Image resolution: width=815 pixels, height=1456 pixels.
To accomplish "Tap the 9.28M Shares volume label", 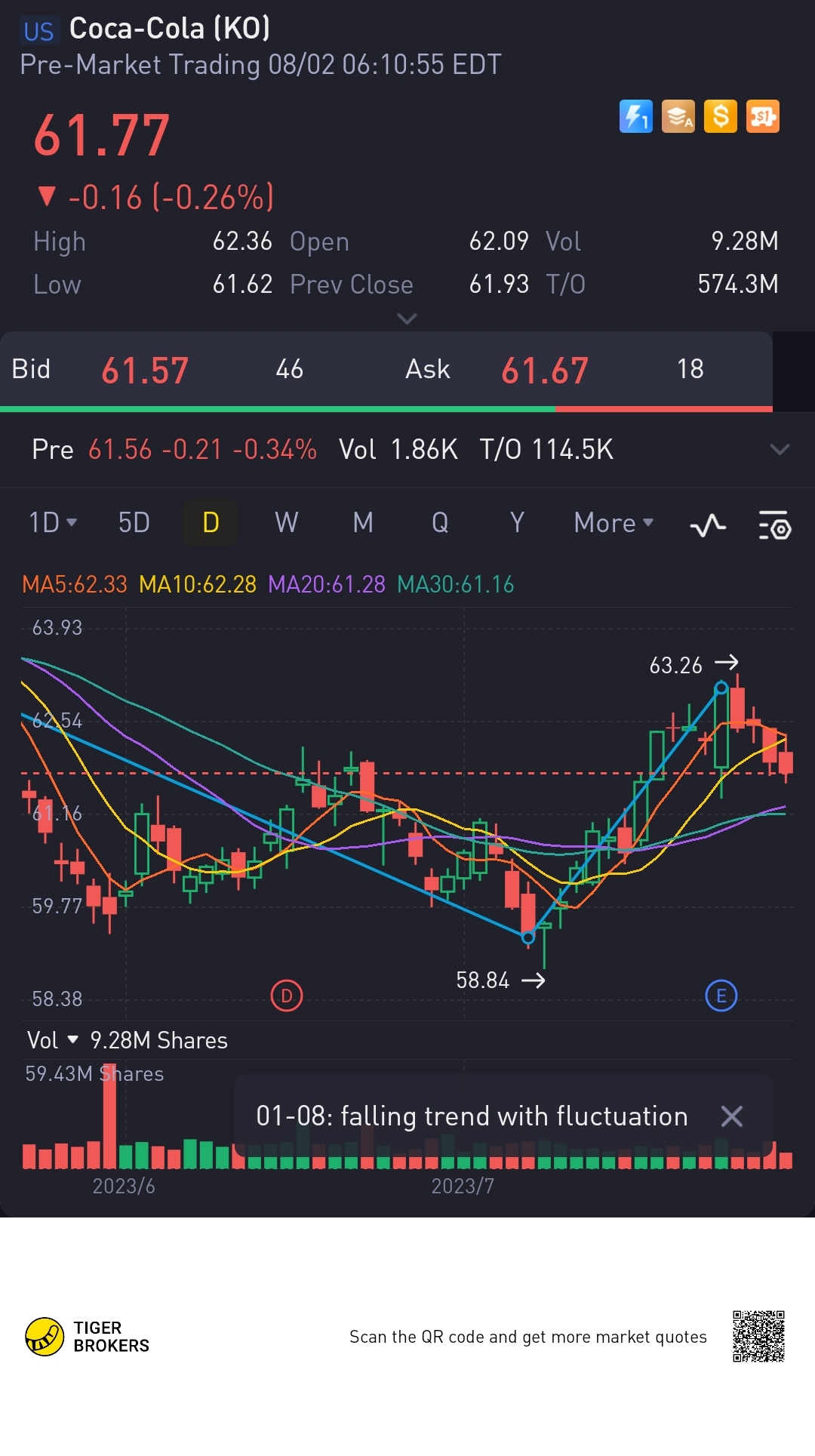I will coord(158,1040).
